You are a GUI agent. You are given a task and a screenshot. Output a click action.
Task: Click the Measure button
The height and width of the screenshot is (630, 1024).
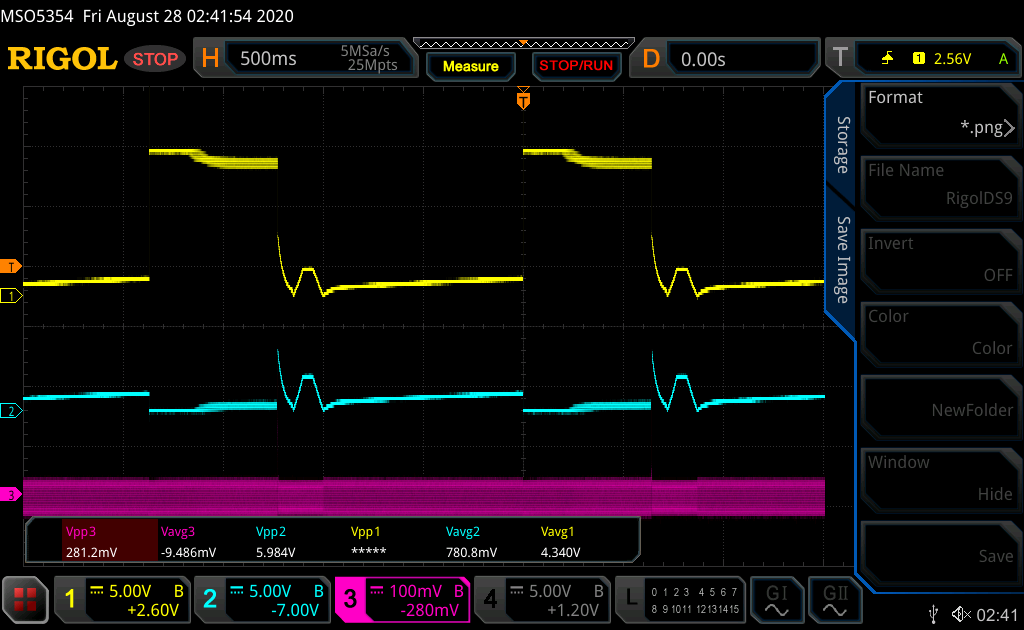tap(471, 66)
